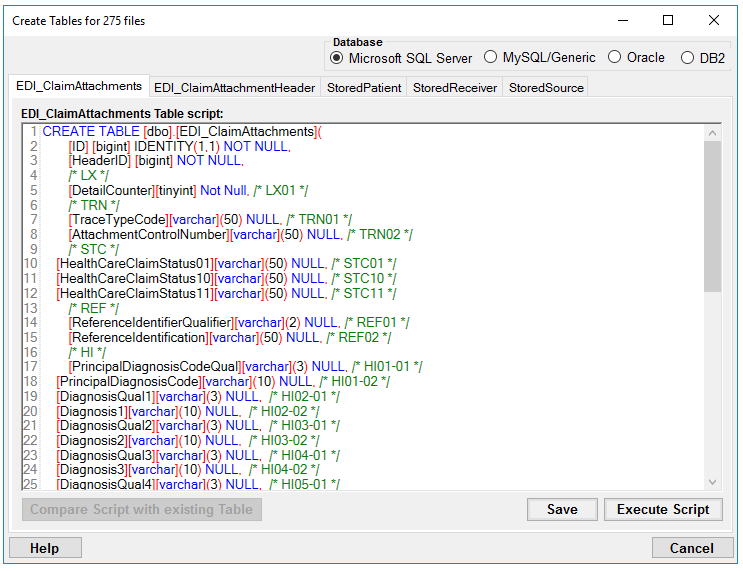The height and width of the screenshot is (571, 743).
Task: Go to the StoredReceiver tab
Action: tap(455, 88)
